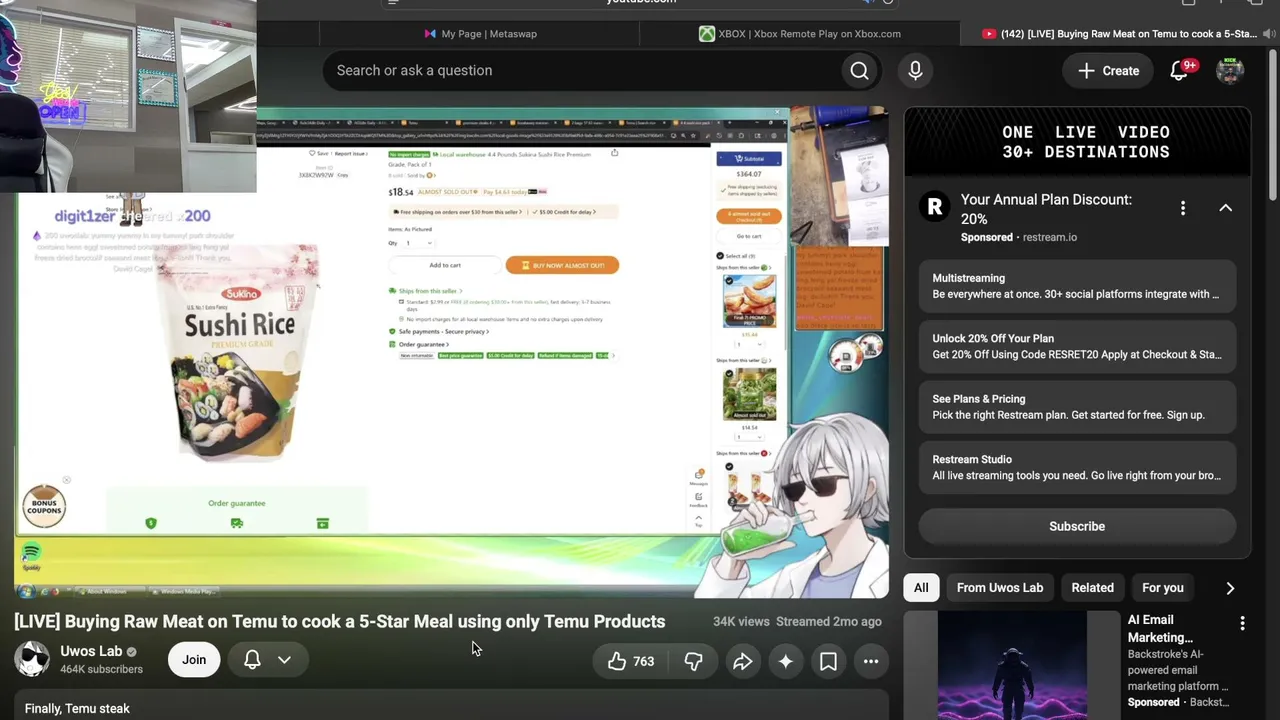
Task: Open the sparkle Ask AI button
Action: pos(786,661)
